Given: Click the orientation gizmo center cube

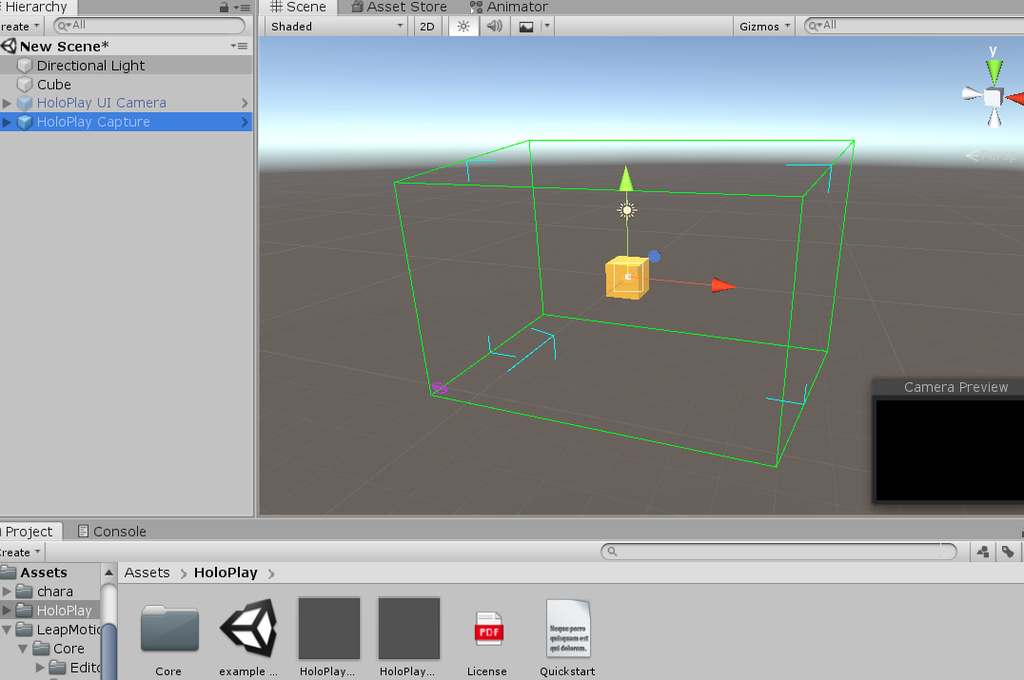Looking at the screenshot, I should point(993,97).
